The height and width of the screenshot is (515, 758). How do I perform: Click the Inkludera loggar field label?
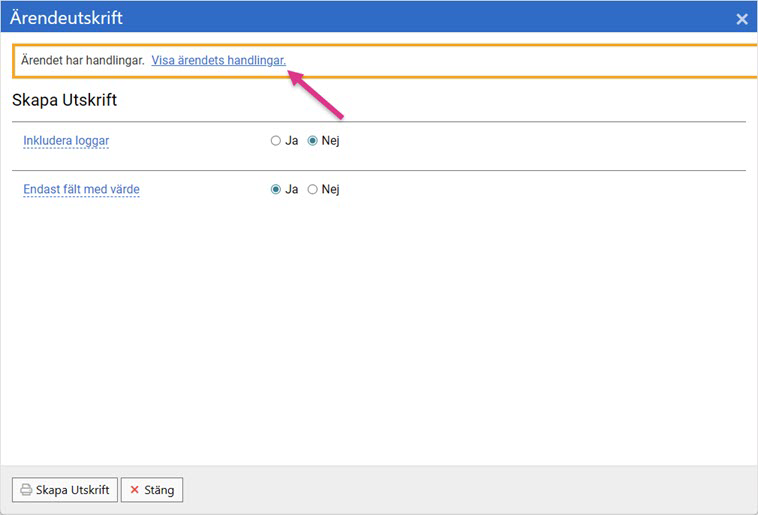pyautogui.click(x=66, y=141)
